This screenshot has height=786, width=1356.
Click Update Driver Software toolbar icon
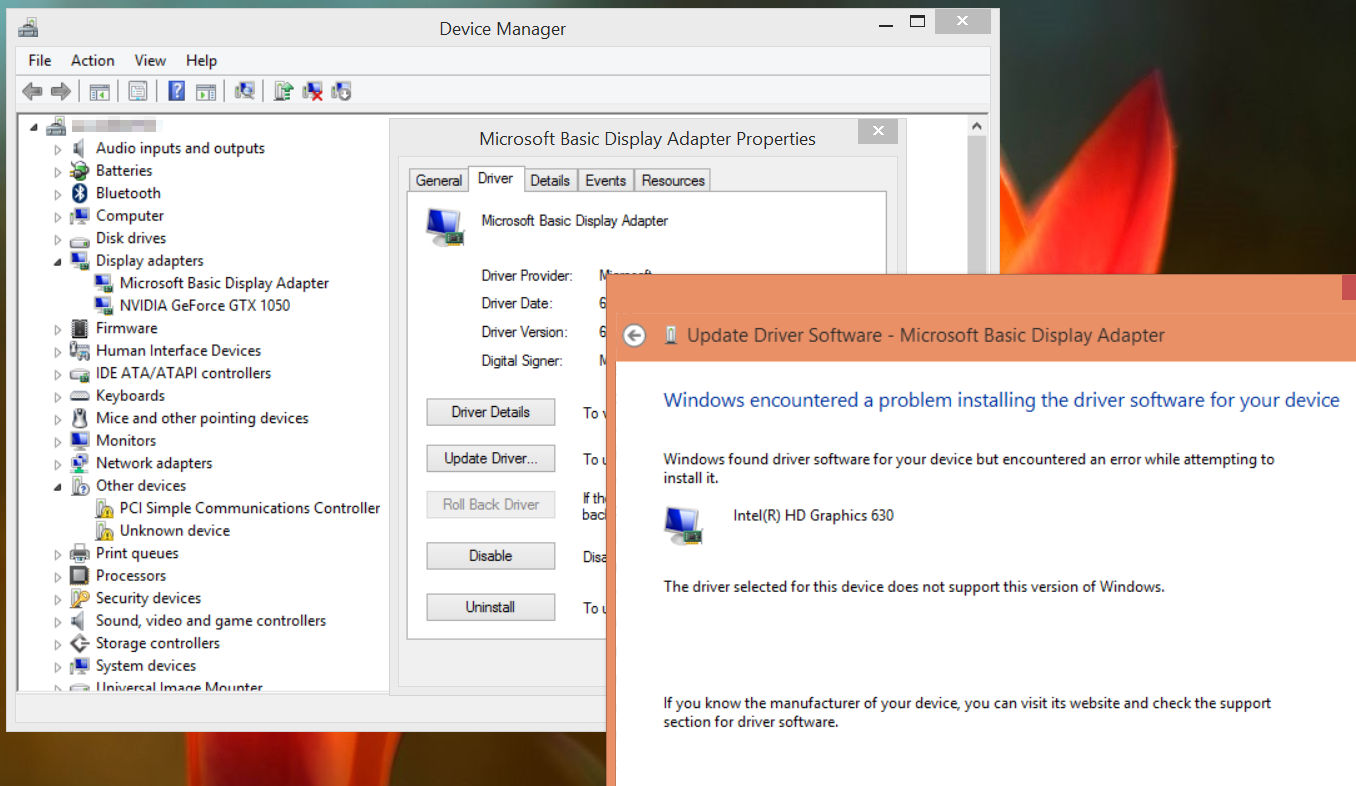coord(284,91)
